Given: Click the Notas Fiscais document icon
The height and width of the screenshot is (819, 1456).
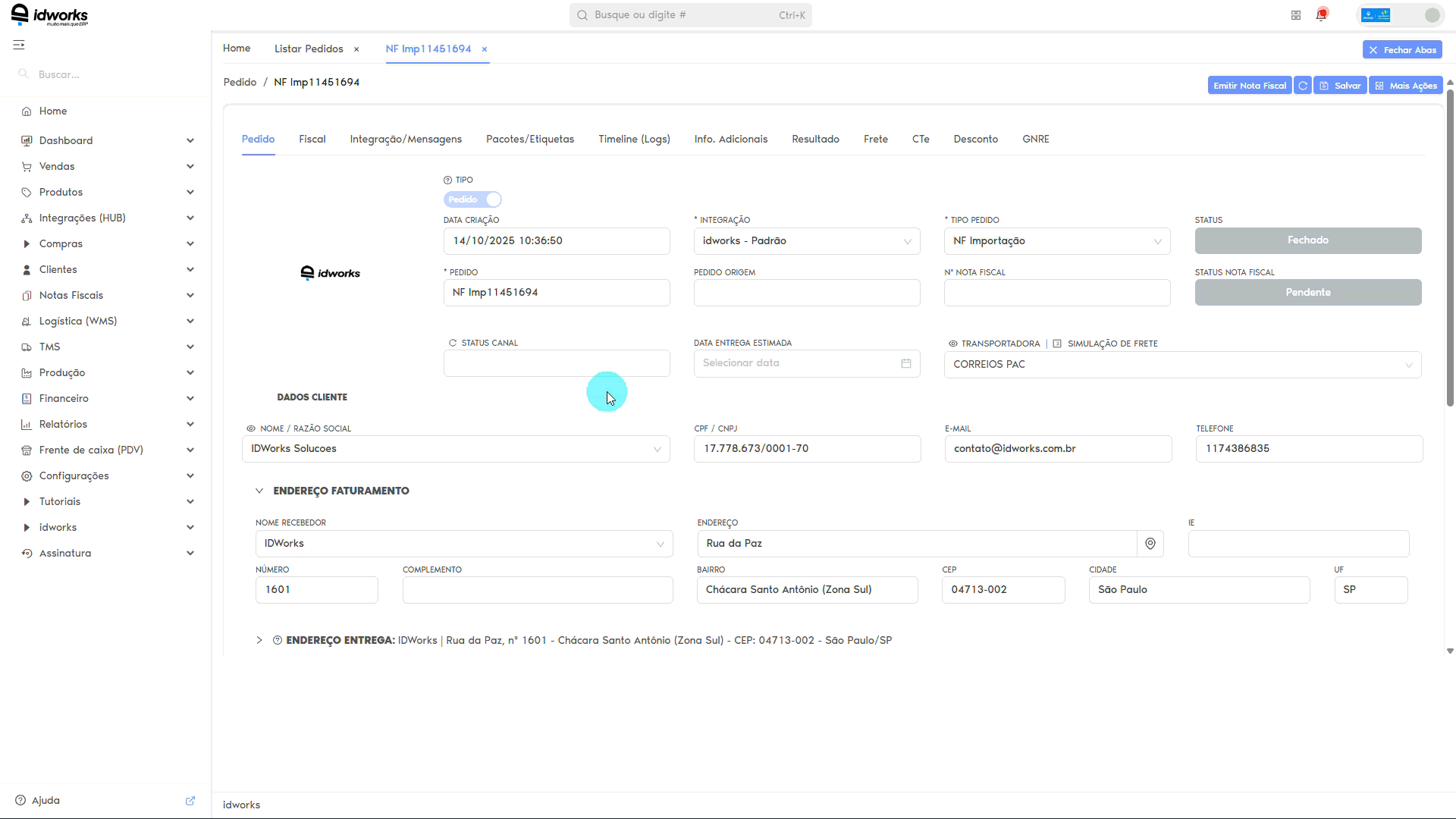Looking at the screenshot, I should 27,296.
